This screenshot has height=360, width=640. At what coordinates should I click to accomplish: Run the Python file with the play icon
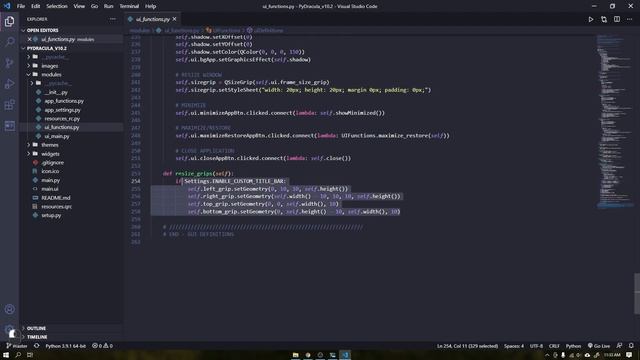(x=591, y=19)
